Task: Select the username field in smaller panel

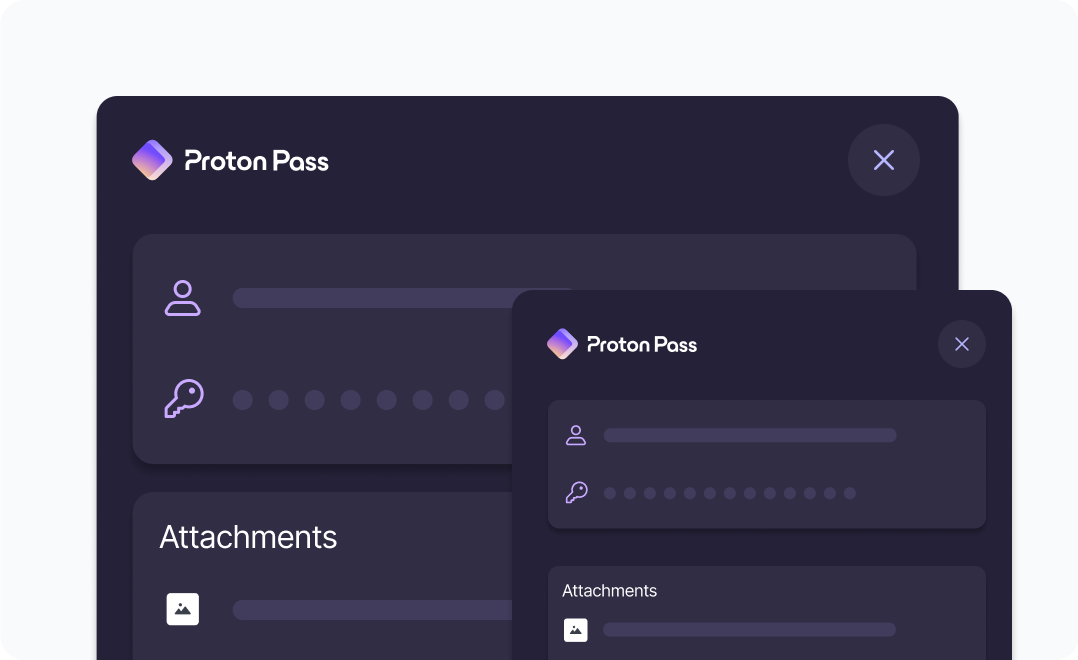Action: click(x=750, y=435)
